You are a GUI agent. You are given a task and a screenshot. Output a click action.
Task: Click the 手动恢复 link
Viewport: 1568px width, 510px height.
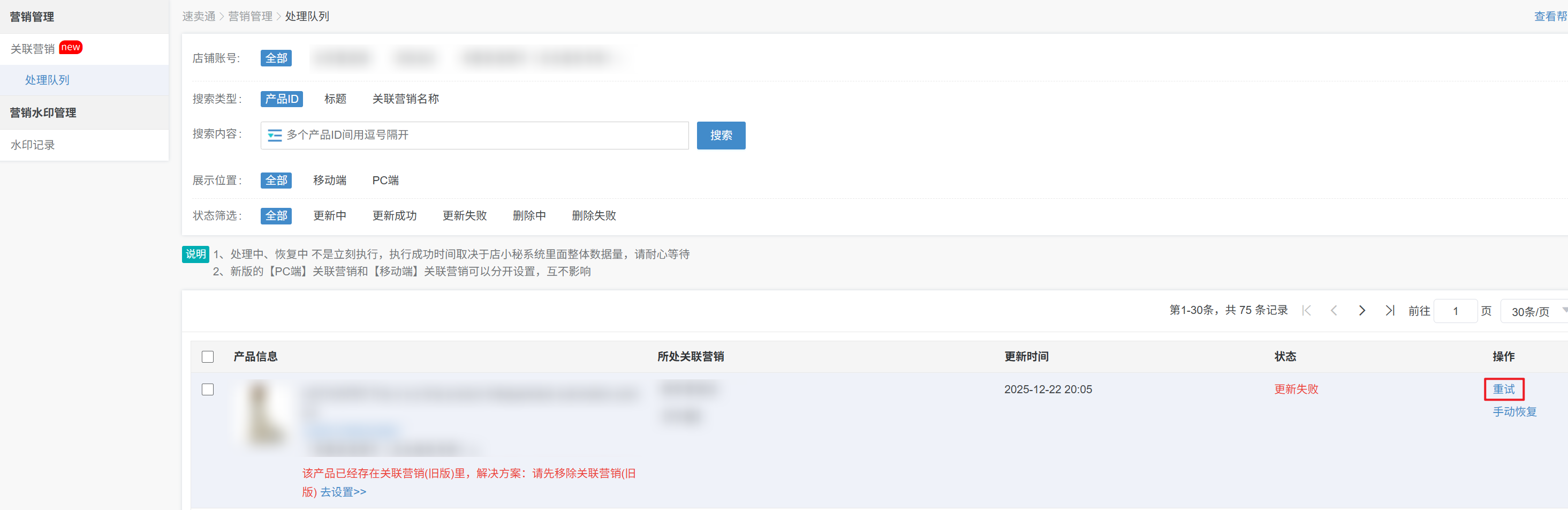pos(1514,412)
